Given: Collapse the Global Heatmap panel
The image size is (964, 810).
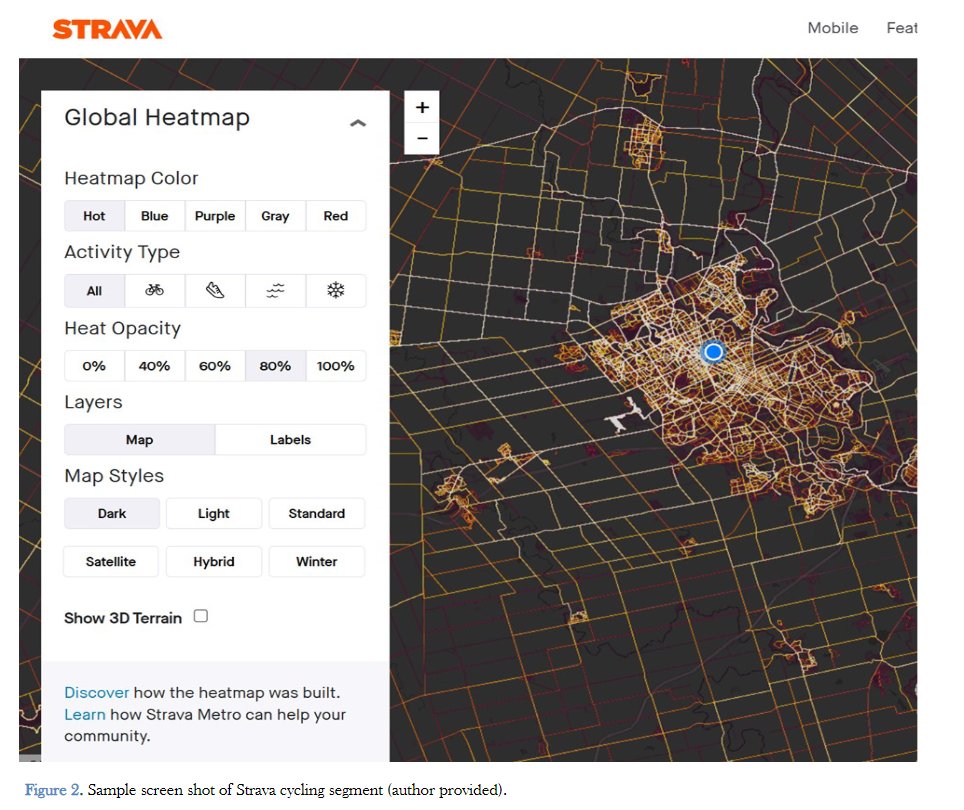Looking at the screenshot, I should click(x=358, y=123).
